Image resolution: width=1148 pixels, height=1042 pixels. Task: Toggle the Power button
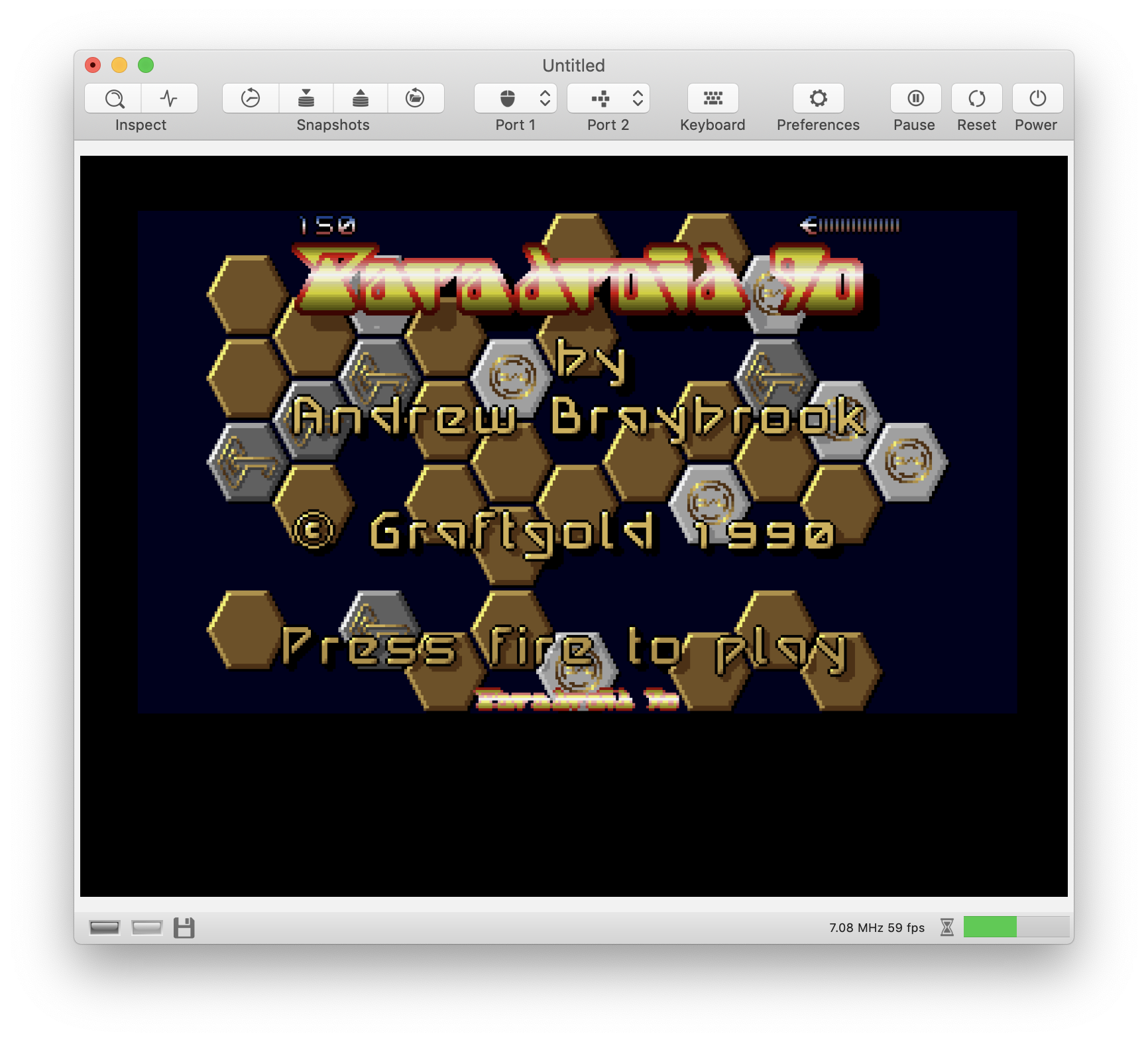click(x=1038, y=98)
